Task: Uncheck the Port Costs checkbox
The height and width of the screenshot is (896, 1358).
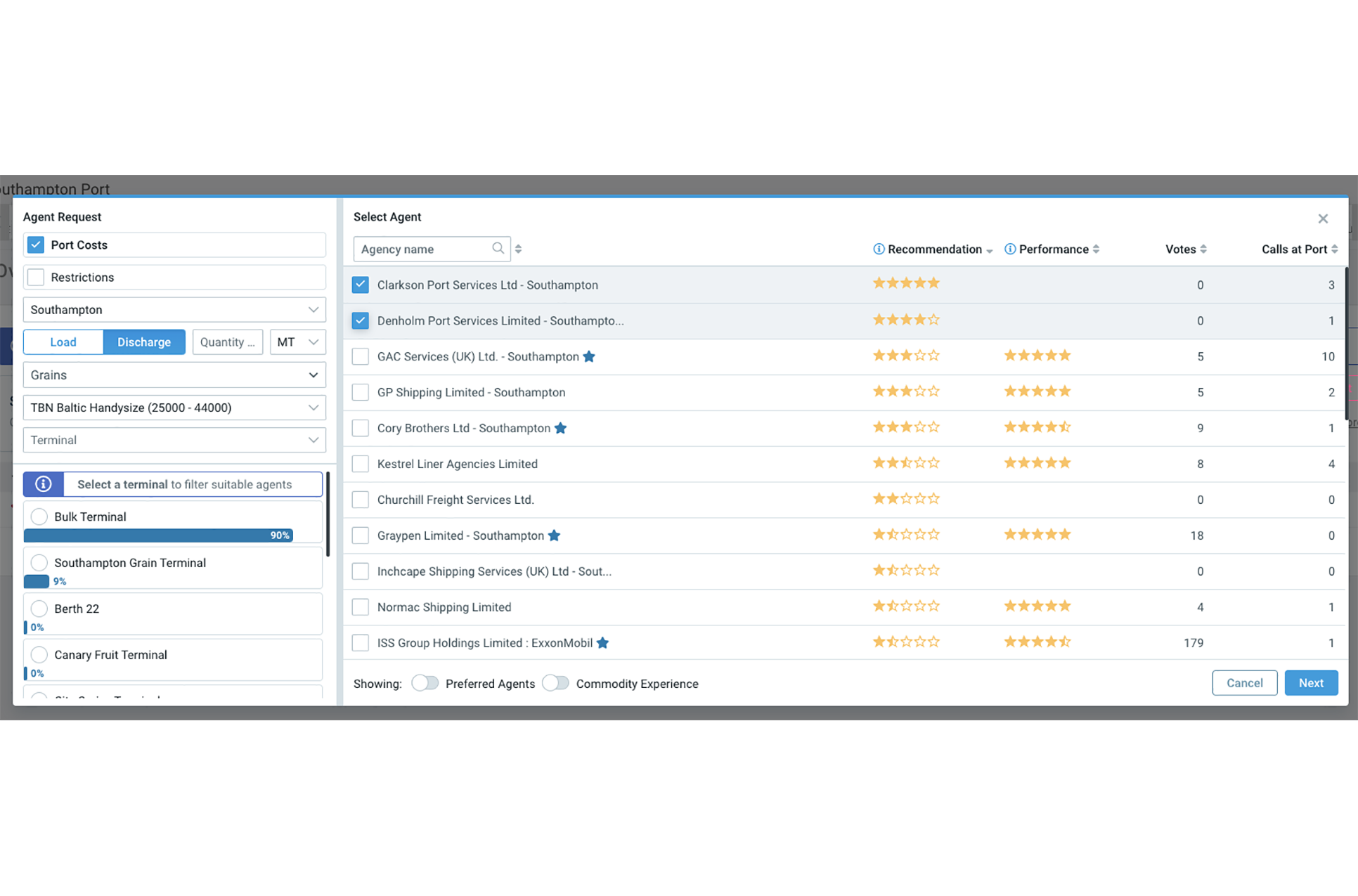Action: [x=36, y=245]
